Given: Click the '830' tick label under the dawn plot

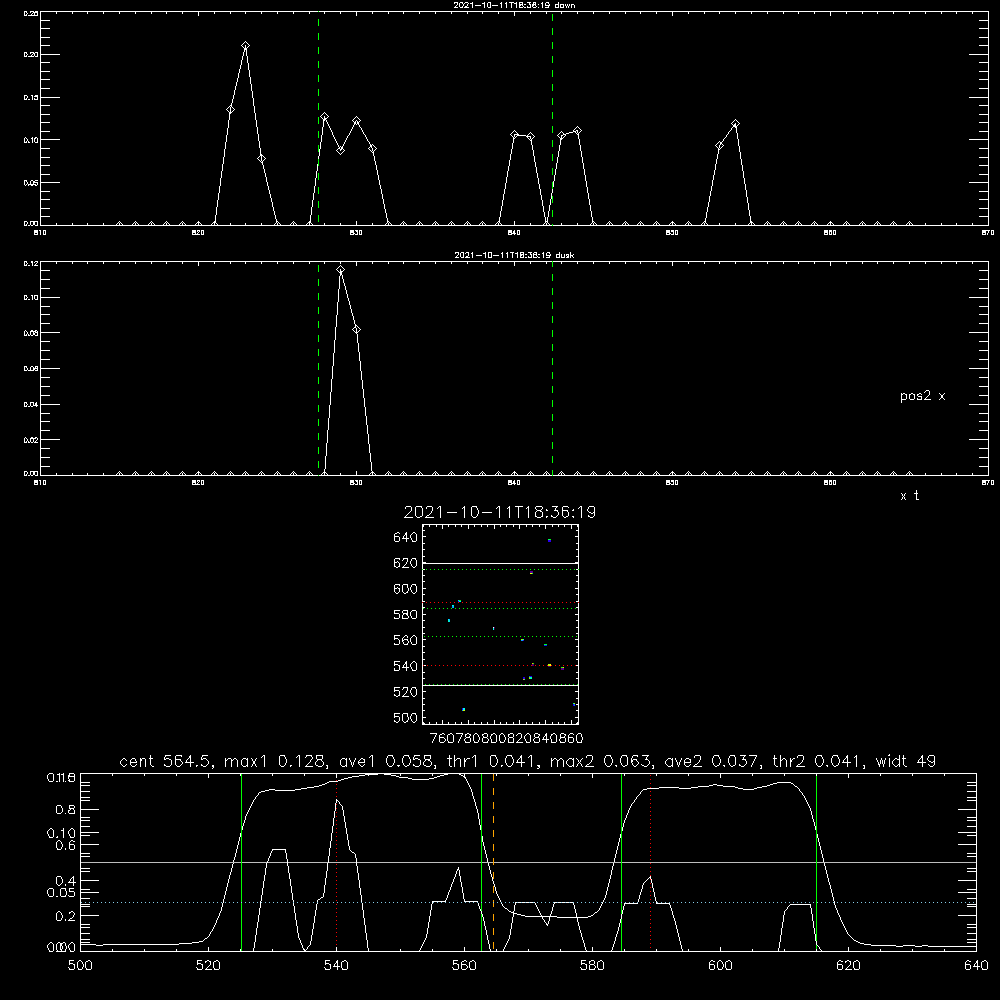Looking at the screenshot, I should (x=356, y=233).
